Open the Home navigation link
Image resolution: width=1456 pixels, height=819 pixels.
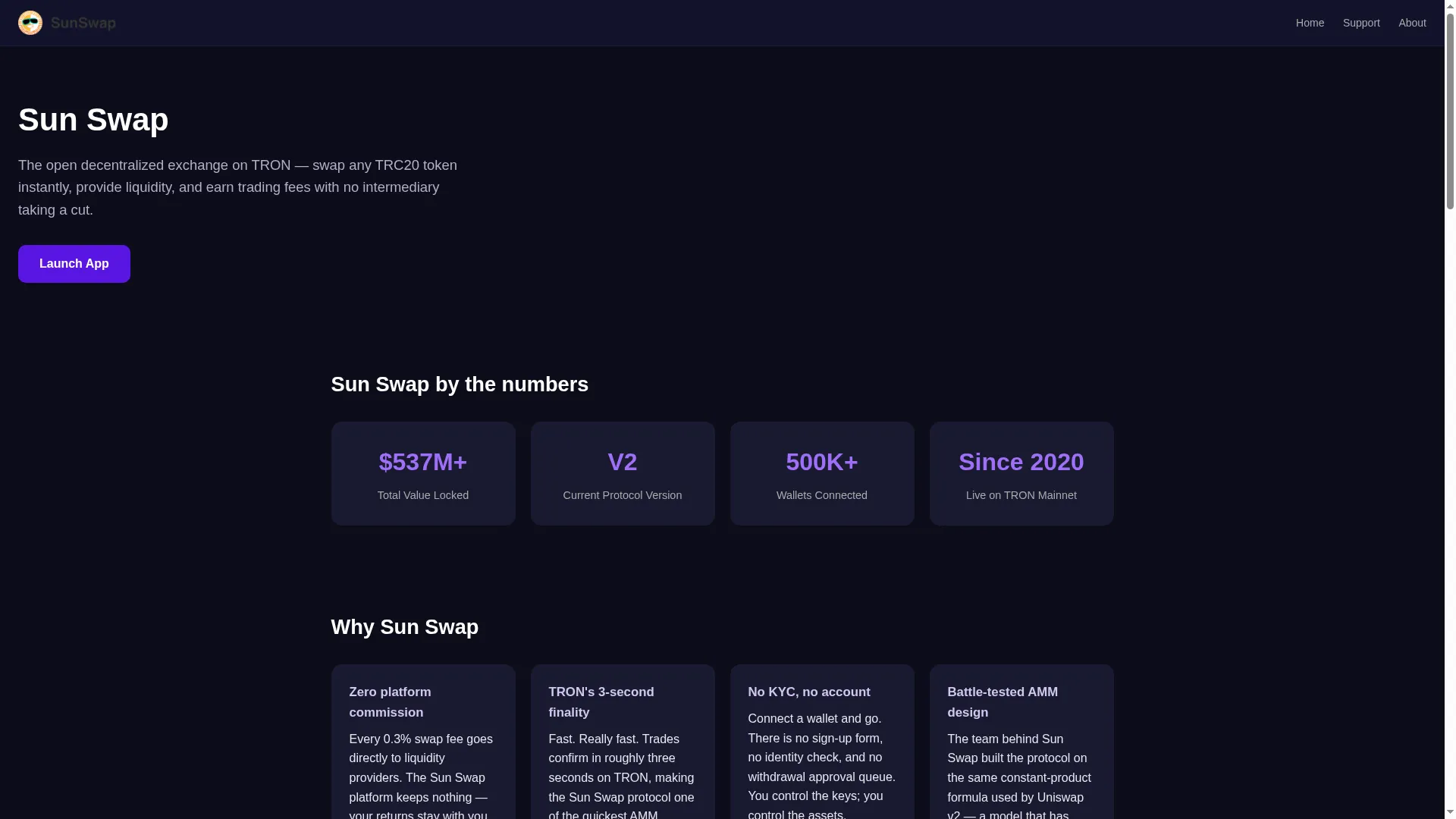[x=1310, y=23]
